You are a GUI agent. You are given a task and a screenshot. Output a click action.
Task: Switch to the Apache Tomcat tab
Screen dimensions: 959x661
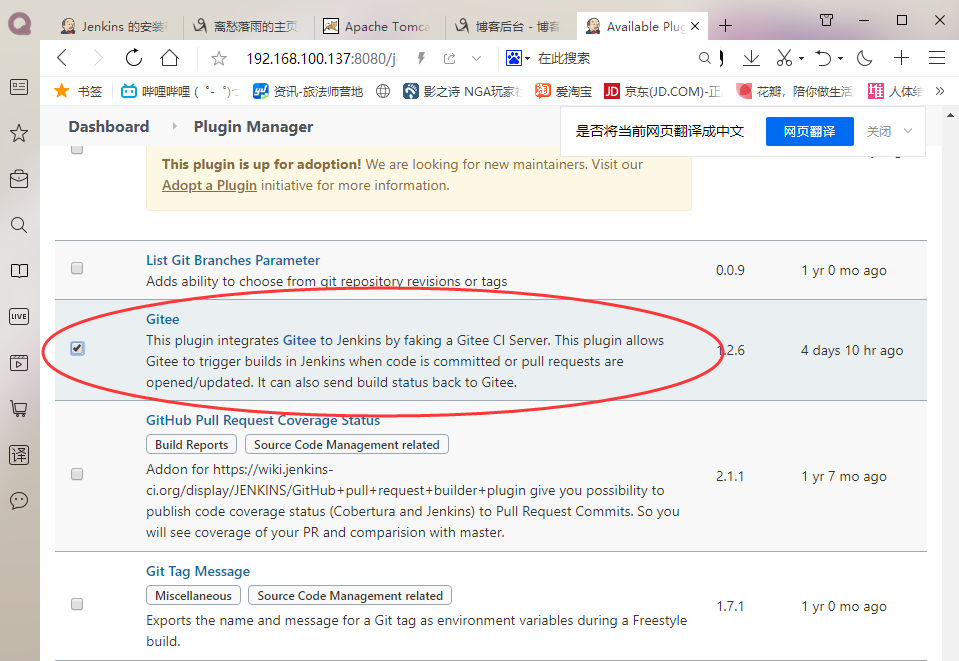pos(376,26)
